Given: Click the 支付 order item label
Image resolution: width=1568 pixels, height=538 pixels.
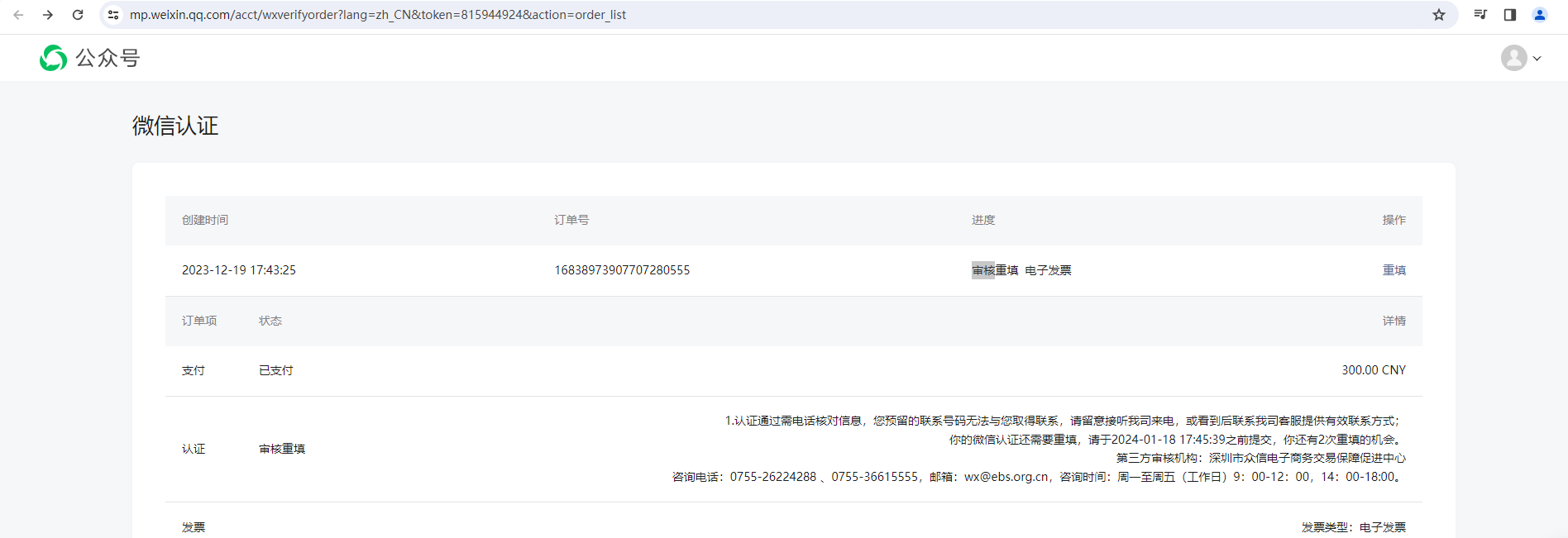Looking at the screenshot, I should [x=194, y=370].
